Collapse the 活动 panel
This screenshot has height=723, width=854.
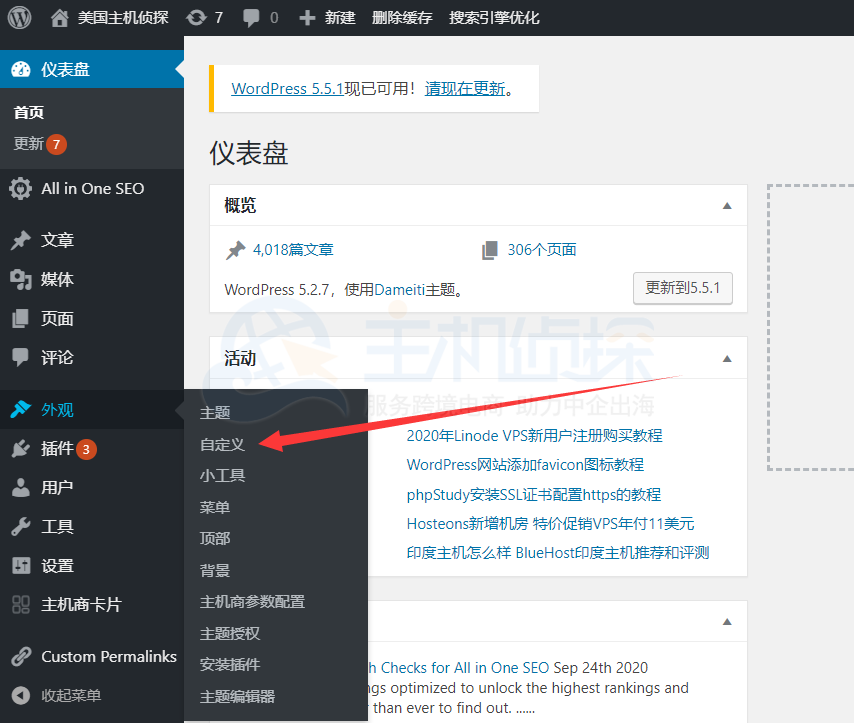pyautogui.click(x=727, y=357)
